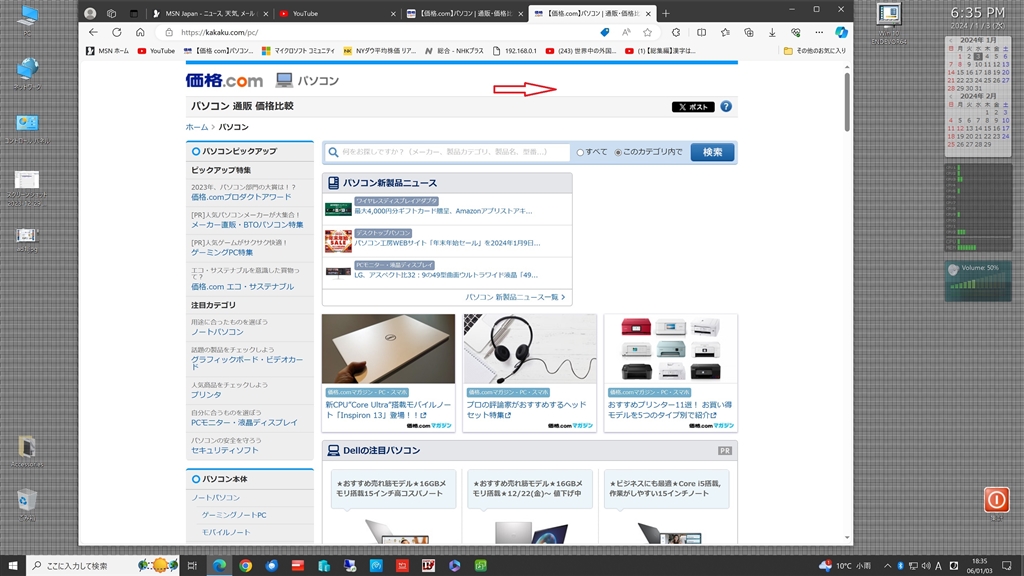The width and height of the screenshot is (1024, 576).
Task: Open the MSN ホーム bookmark
Action: pyautogui.click(x=108, y=50)
